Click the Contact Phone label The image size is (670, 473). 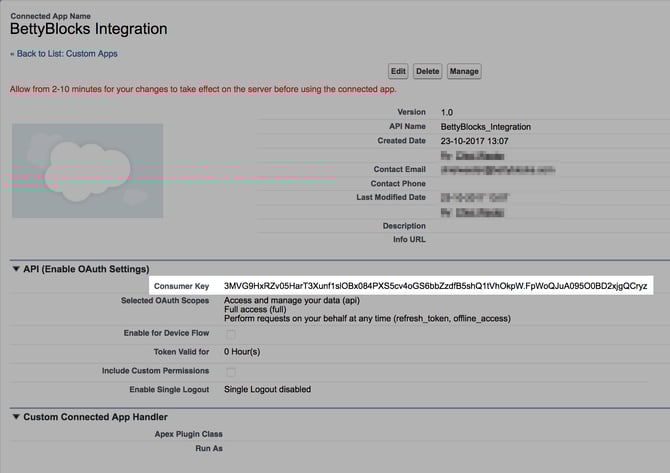(x=398, y=184)
